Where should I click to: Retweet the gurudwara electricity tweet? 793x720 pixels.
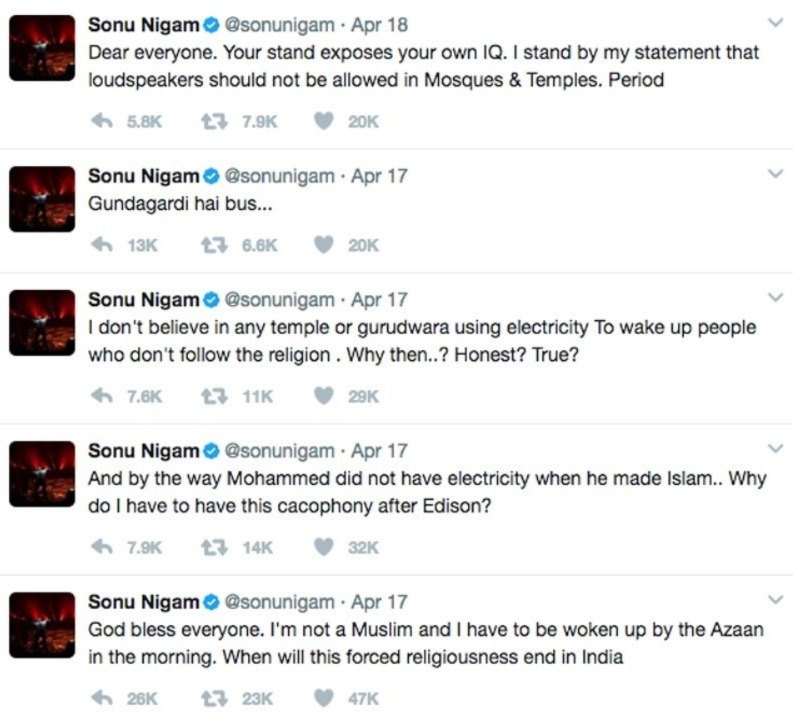(214, 396)
